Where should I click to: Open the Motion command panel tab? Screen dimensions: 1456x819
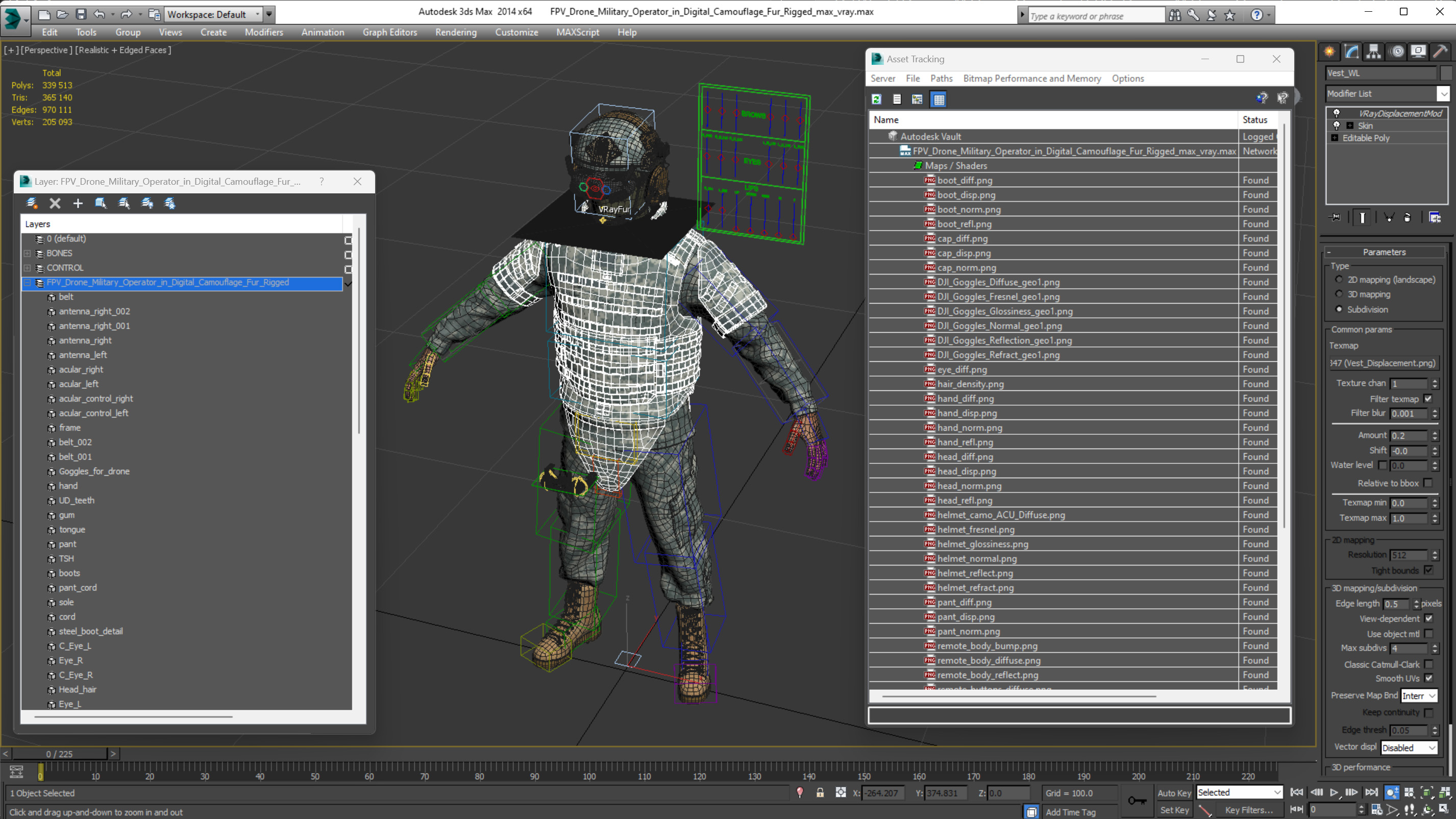point(1397,52)
